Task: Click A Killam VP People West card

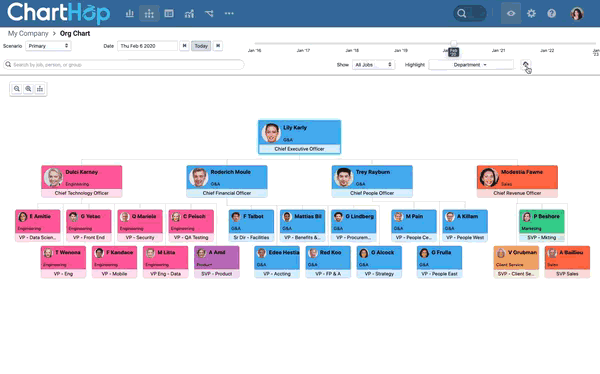Action: click(465, 225)
